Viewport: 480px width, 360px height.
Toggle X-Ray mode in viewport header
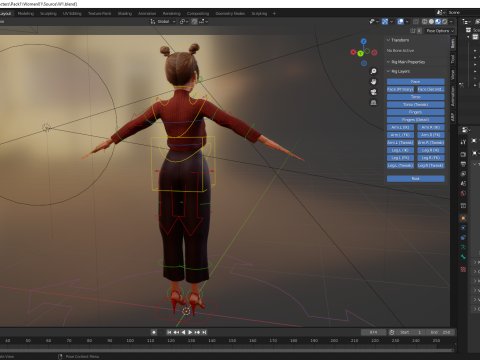point(416,22)
